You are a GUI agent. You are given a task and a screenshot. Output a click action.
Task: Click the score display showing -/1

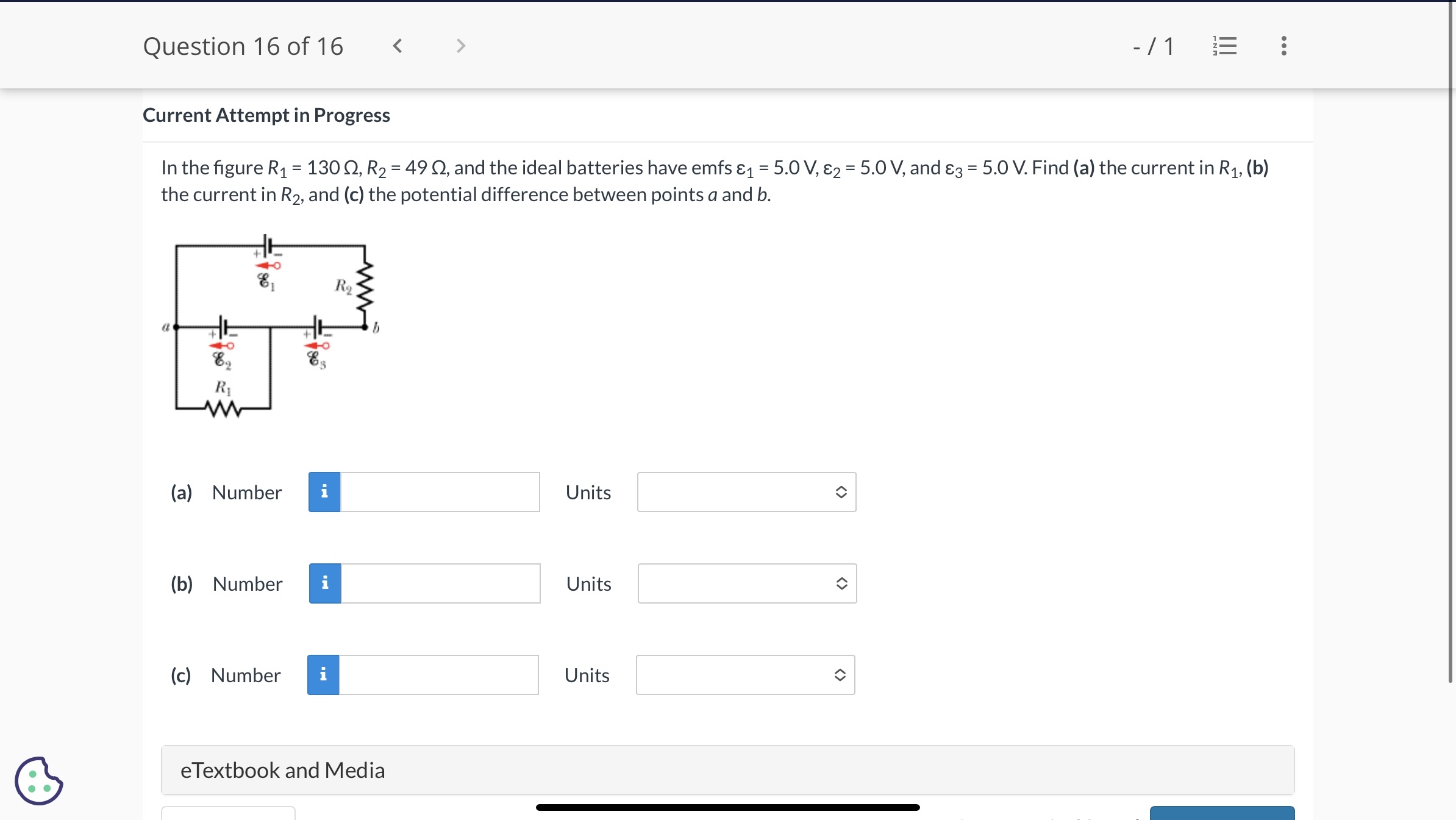(1154, 46)
